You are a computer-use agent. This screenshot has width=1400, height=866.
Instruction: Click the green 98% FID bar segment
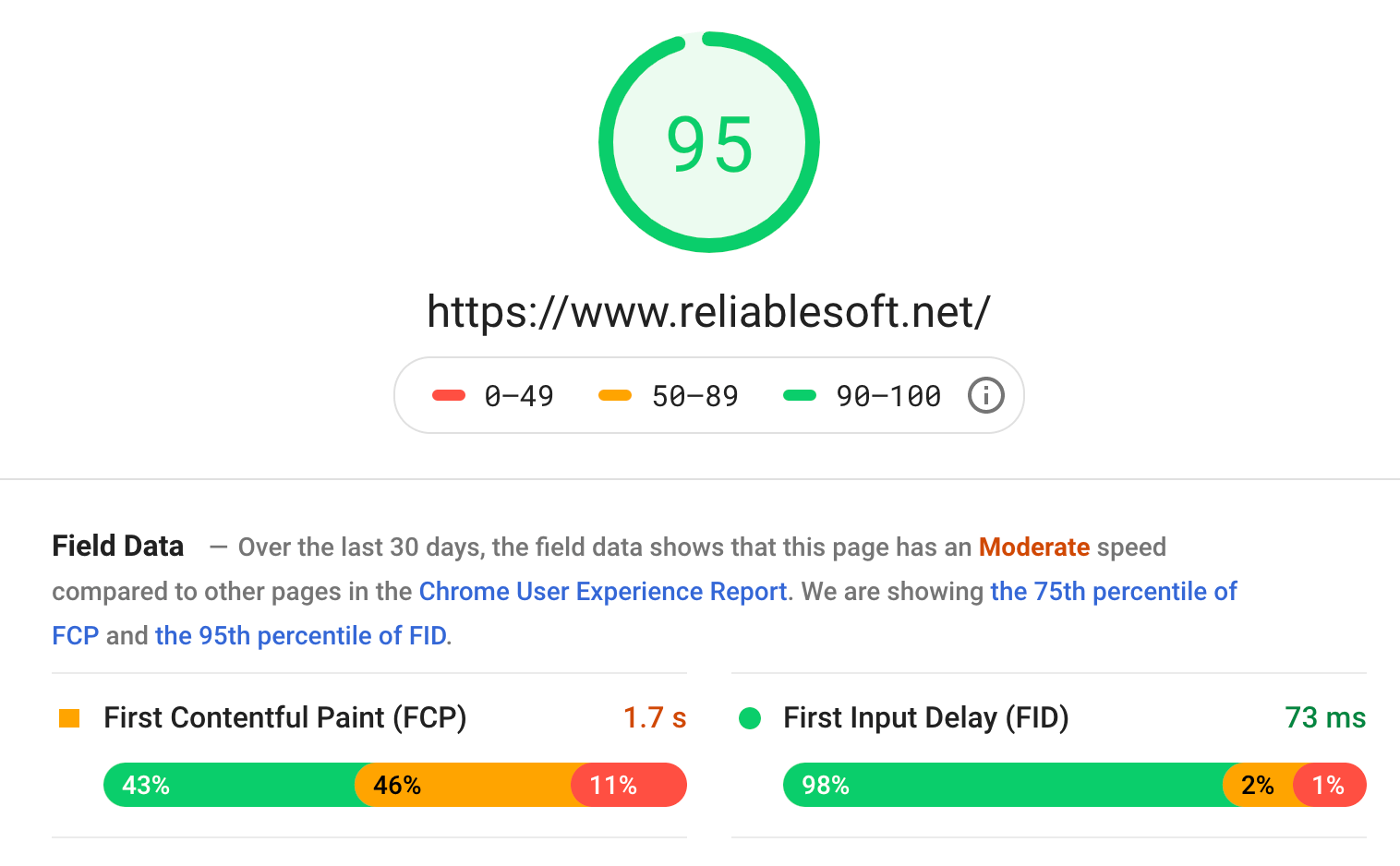pyautogui.click(x=1003, y=785)
